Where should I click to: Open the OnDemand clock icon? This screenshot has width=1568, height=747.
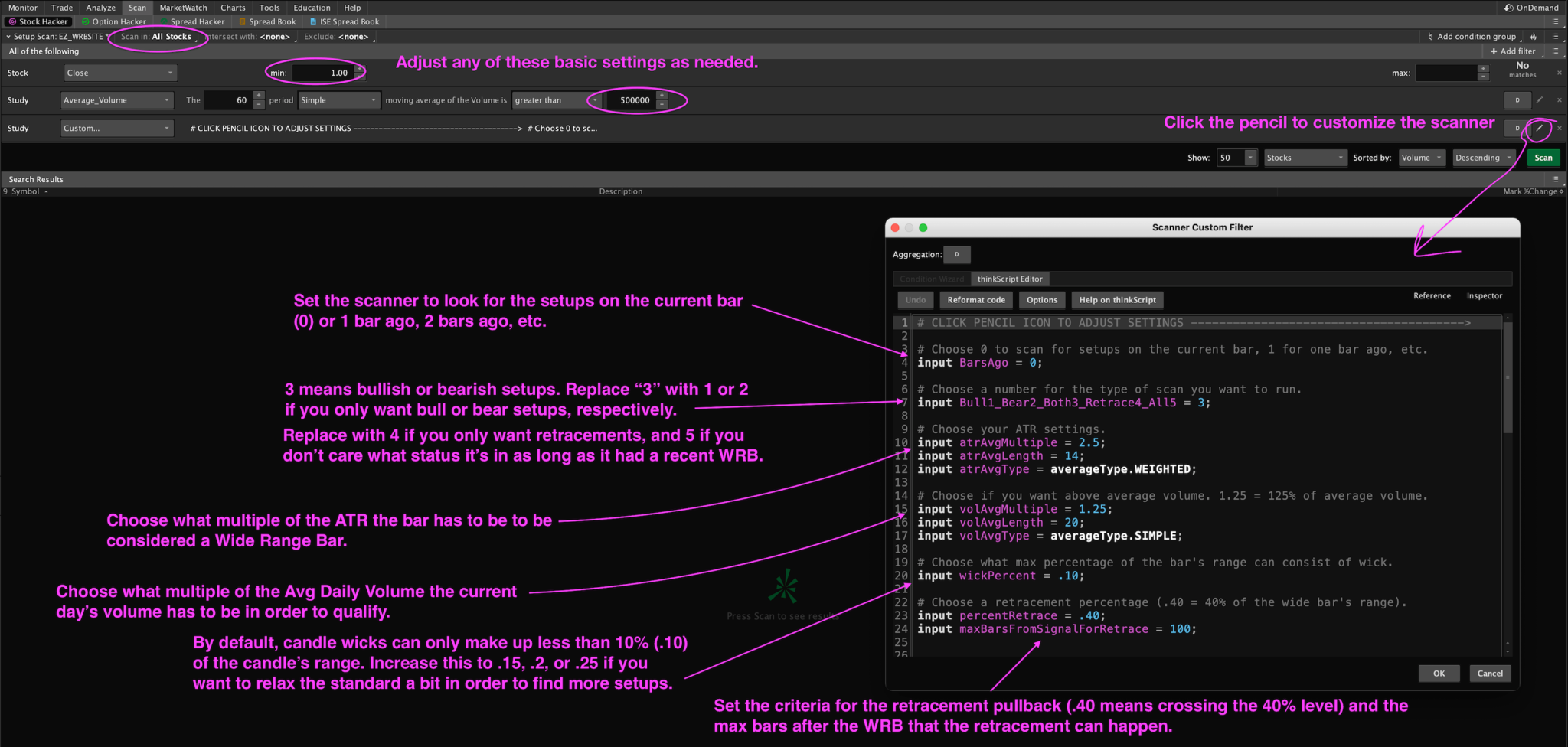pyautogui.click(x=1508, y=8)
